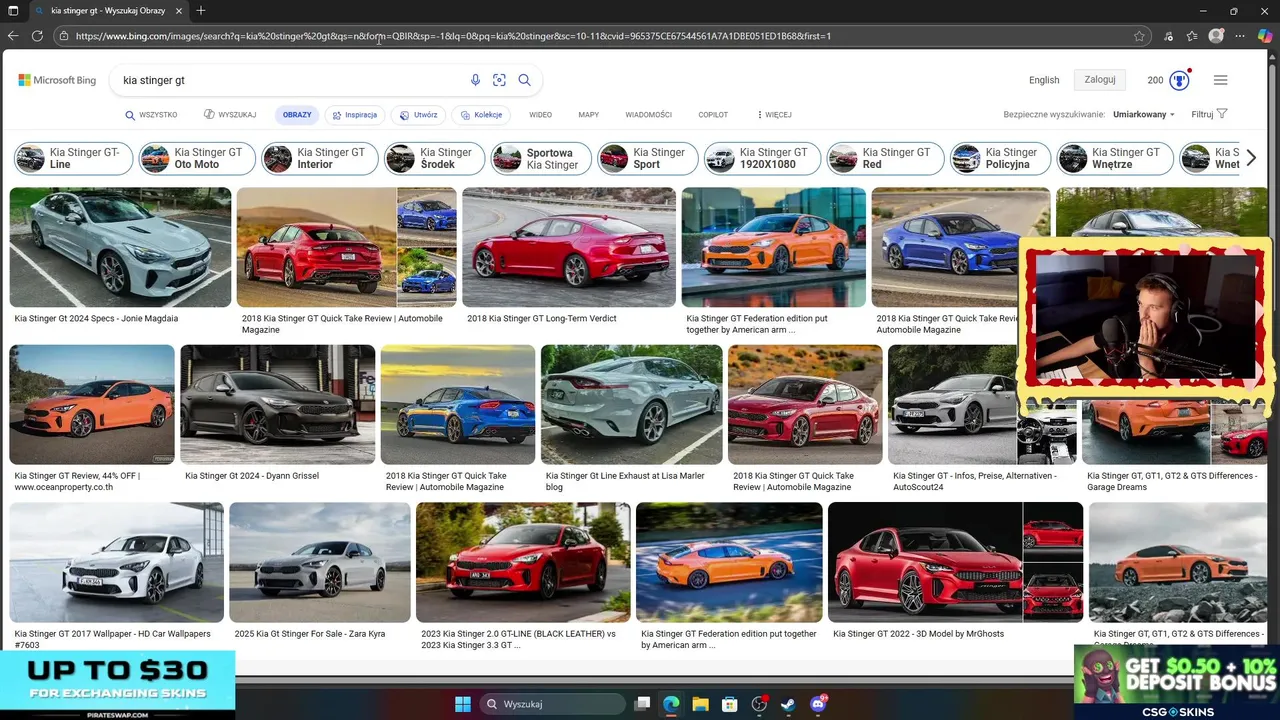Open the Windows Start menu
This screenshot has height=720, width=1280.
point(462,704)
